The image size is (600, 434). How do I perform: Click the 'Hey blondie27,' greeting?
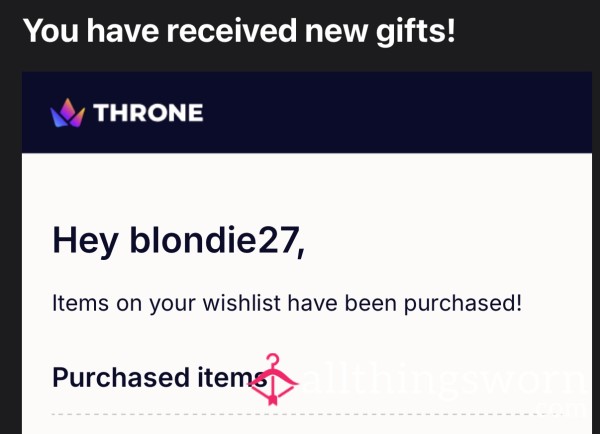click(179, 241)
